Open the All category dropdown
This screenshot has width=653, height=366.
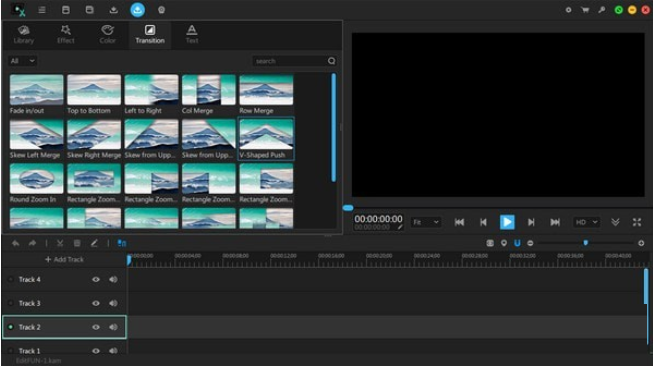pyautogui.click(x=22, y=61)
